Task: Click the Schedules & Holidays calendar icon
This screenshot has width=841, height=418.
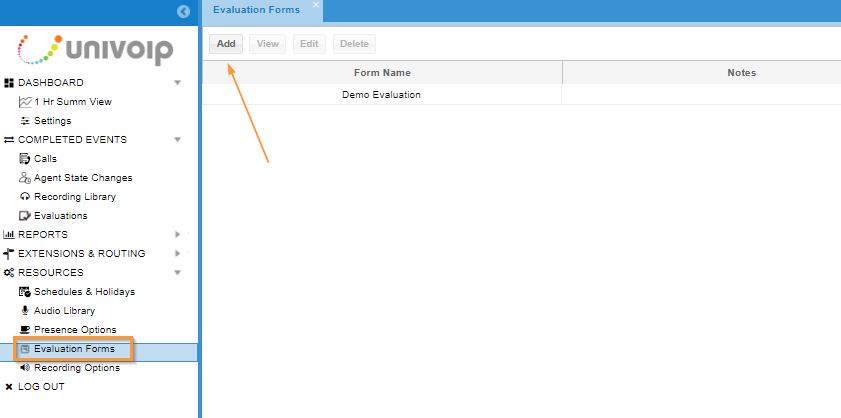Action: tap(25, 292)
